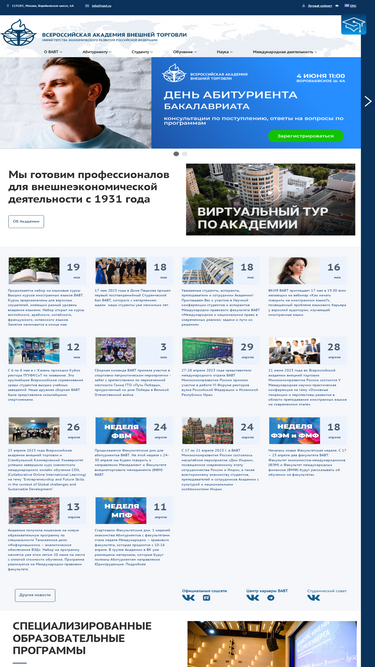Image resolution: width=375 pixels, height=667 pixels.
Task: Click the academy globe logo
Action: (18, 33)
